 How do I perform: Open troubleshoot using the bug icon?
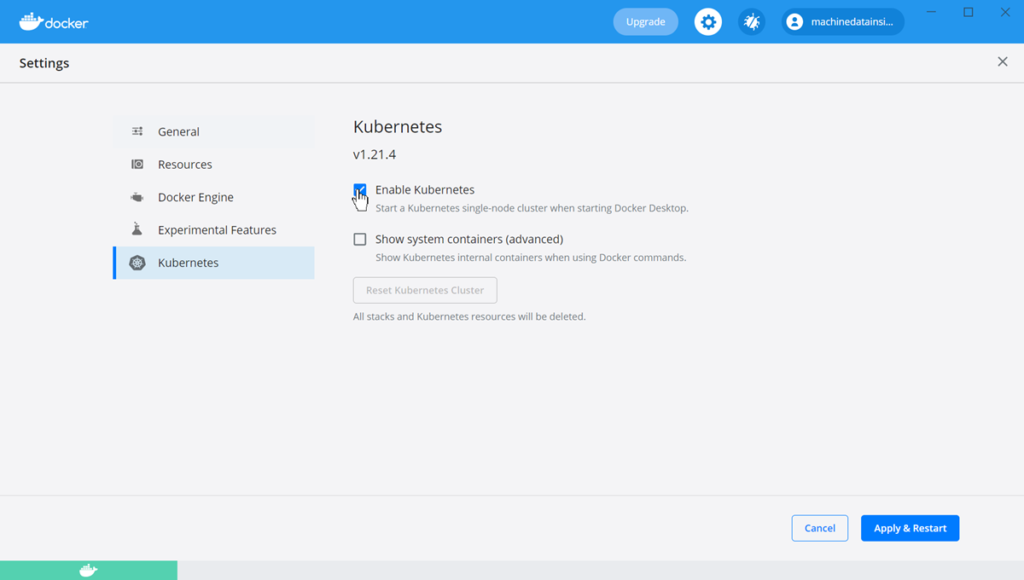(x=751, y=22)
